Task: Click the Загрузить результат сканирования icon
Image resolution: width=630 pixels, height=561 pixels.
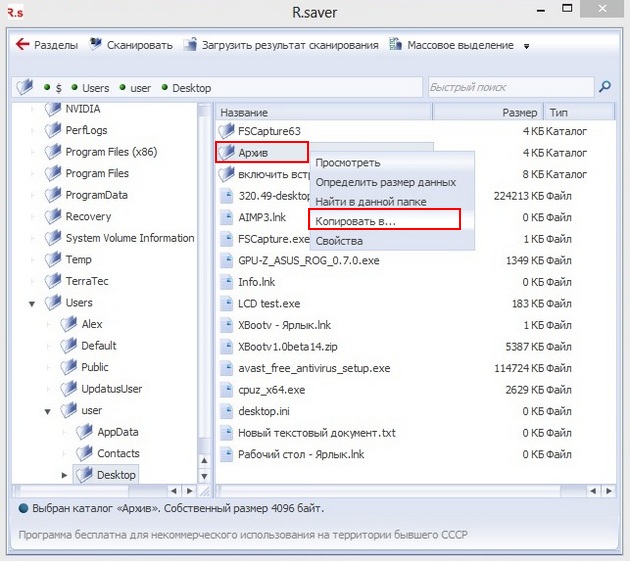Action: point(190,44)
